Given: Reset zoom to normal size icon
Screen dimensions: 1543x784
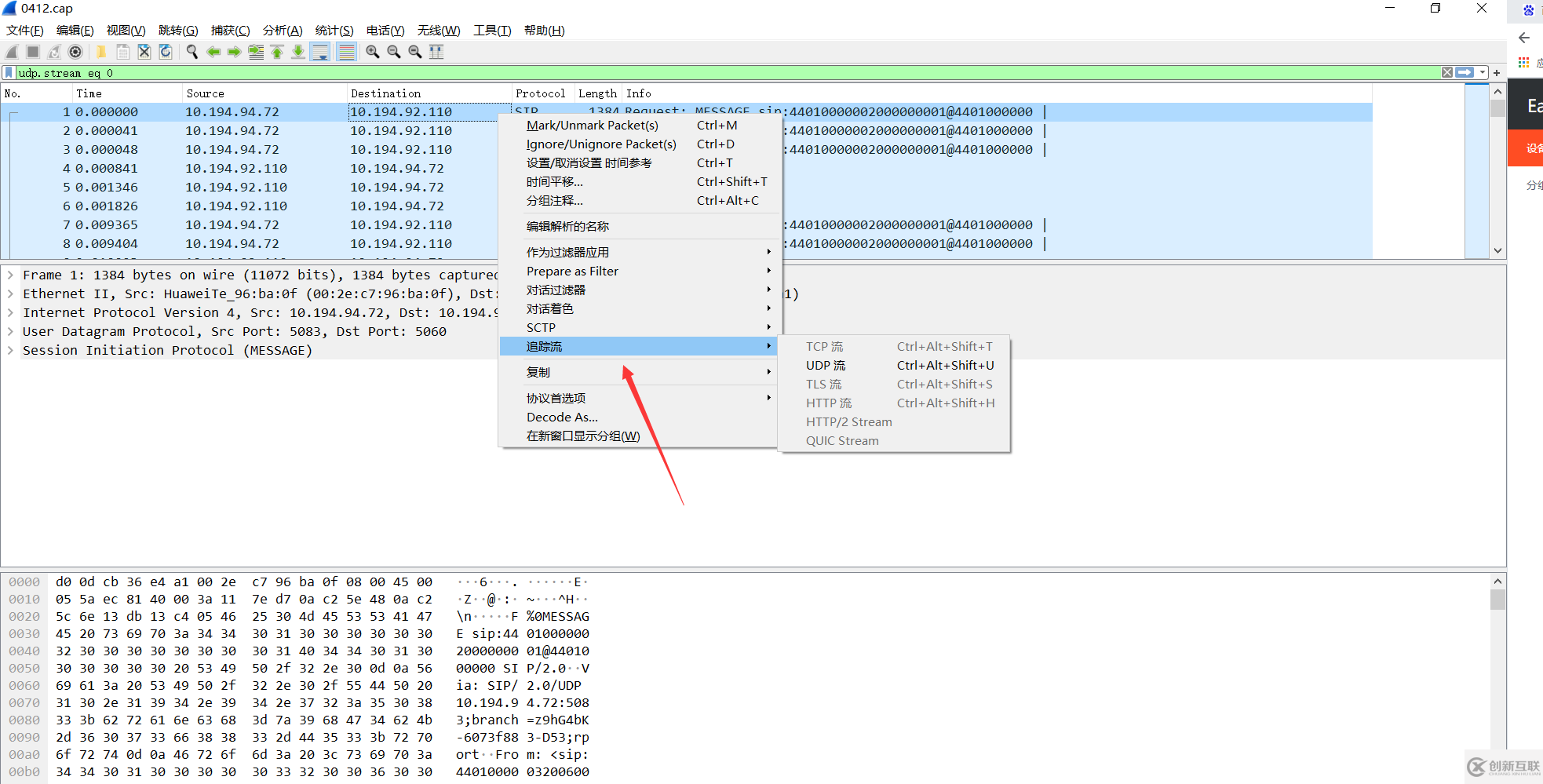Looking at the screenshot, I should (x=415, y=52).
